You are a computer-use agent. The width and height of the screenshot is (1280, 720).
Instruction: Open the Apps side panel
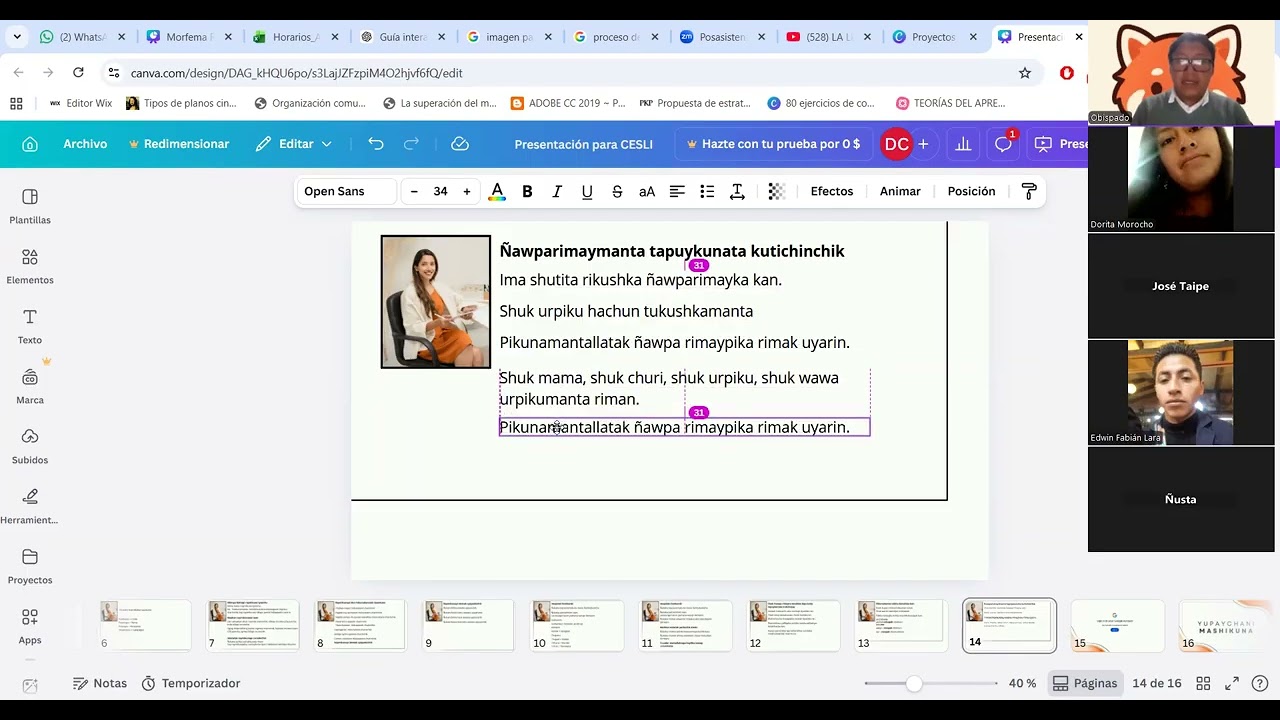point(30,626)
